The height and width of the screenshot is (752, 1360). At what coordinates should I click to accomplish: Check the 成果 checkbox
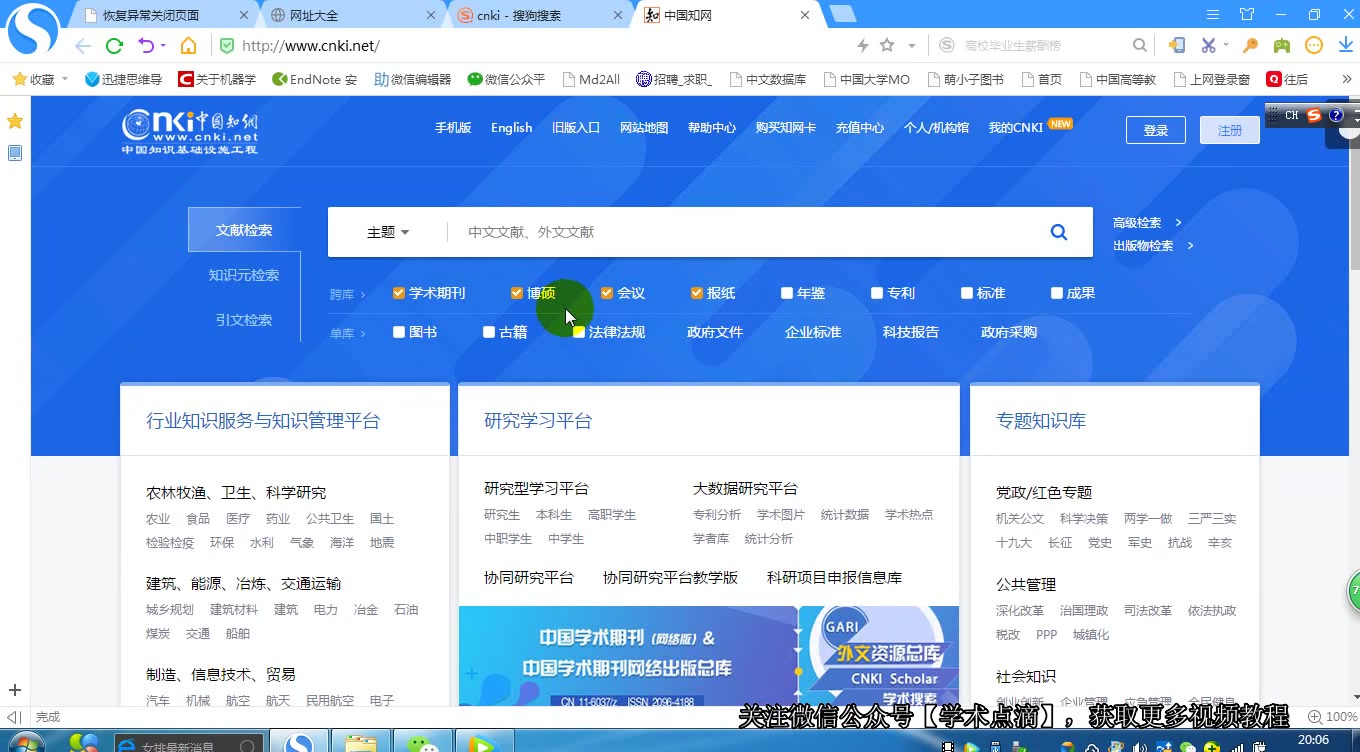point(1057,293)
